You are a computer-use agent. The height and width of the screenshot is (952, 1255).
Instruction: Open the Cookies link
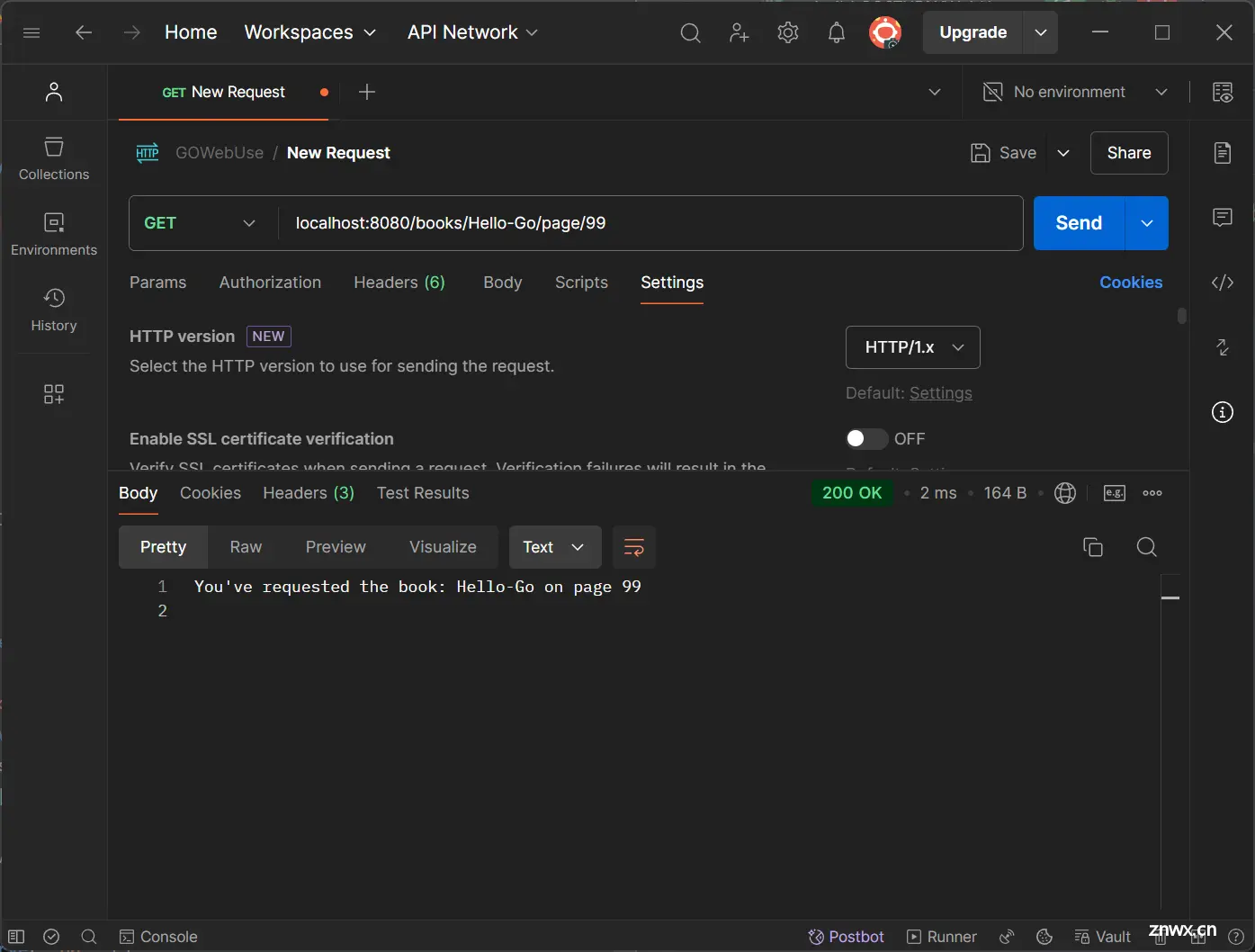click(x=1131, y=283)
